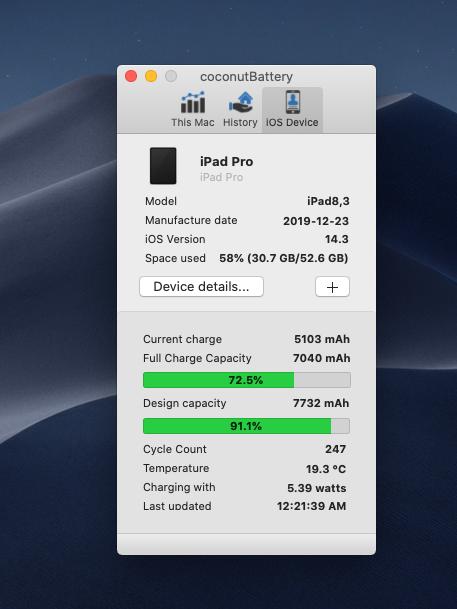The width and height of the screenshot is (457, 609).
Task: Click the Design capacity value 7732 mAh
Action: tap(321, 403)
